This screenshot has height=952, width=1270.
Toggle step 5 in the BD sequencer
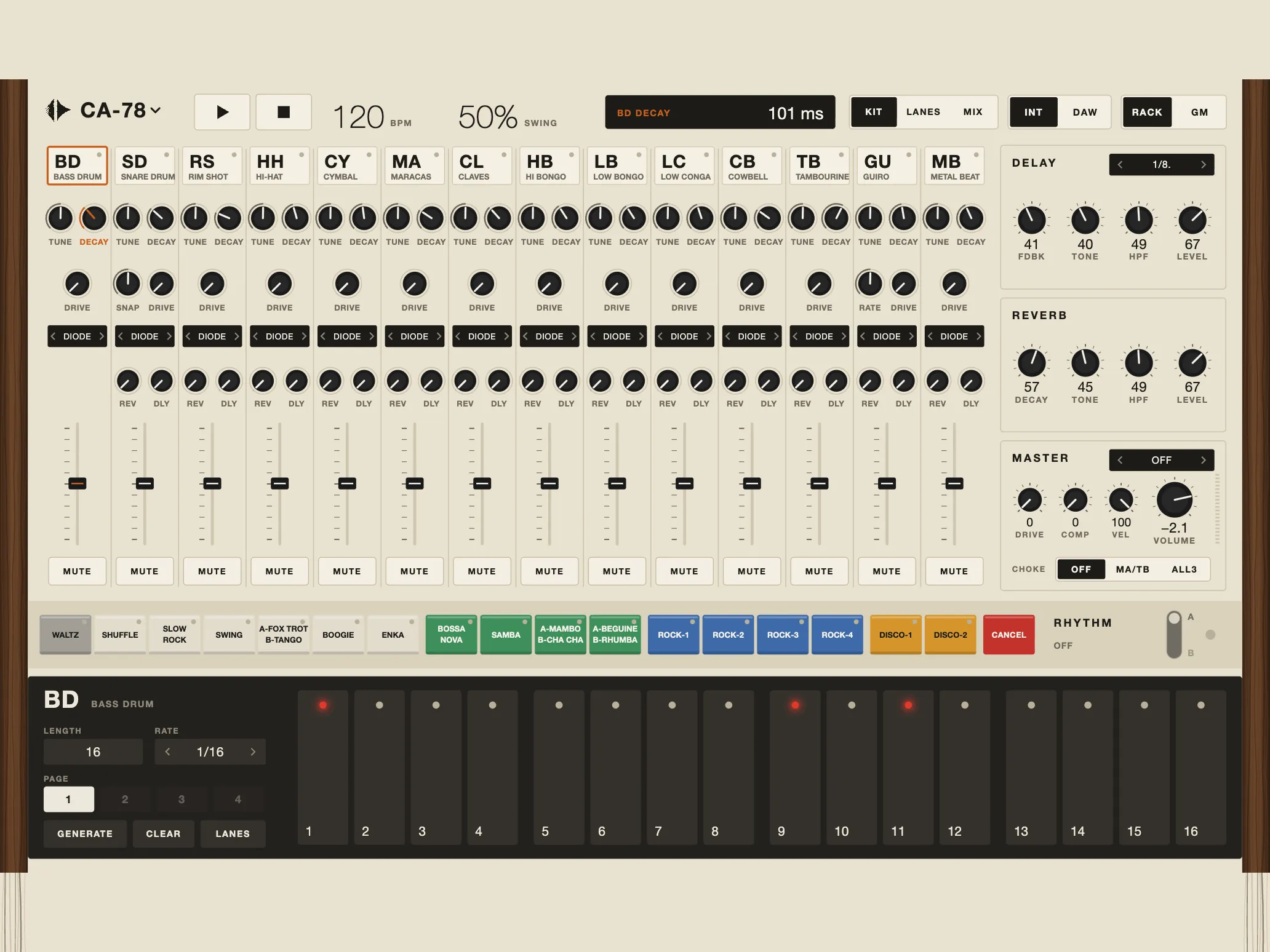pyautogui.click(x=559, y=767)
